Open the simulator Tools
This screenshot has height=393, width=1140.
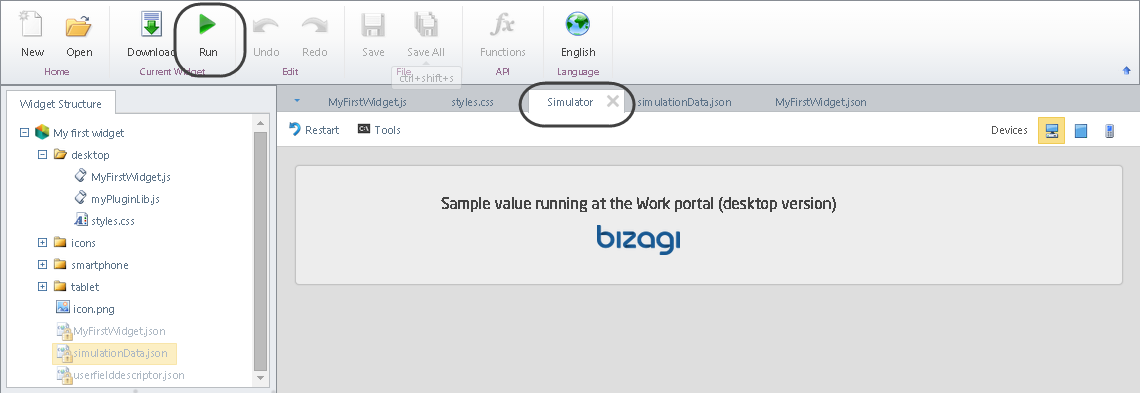pos(380,130)
